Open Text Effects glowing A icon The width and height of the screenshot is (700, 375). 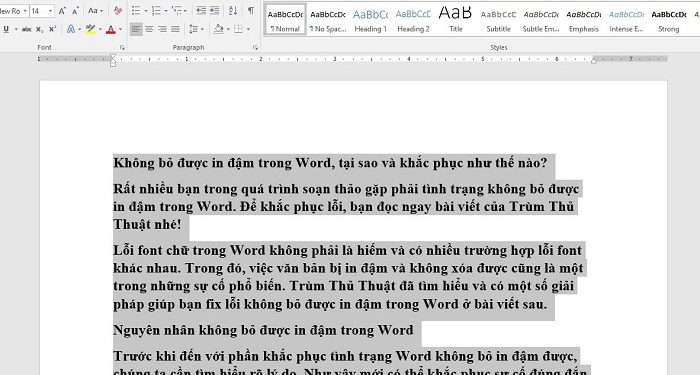tap(71, 29)
